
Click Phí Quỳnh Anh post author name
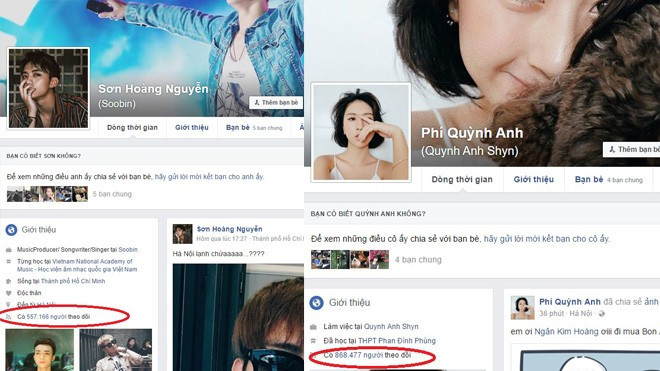[x=570, y=302]
